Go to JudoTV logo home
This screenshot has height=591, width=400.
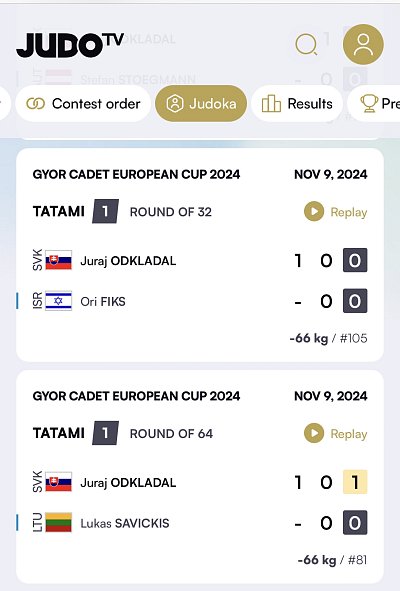pyautogui.click(x=70, y=45)
